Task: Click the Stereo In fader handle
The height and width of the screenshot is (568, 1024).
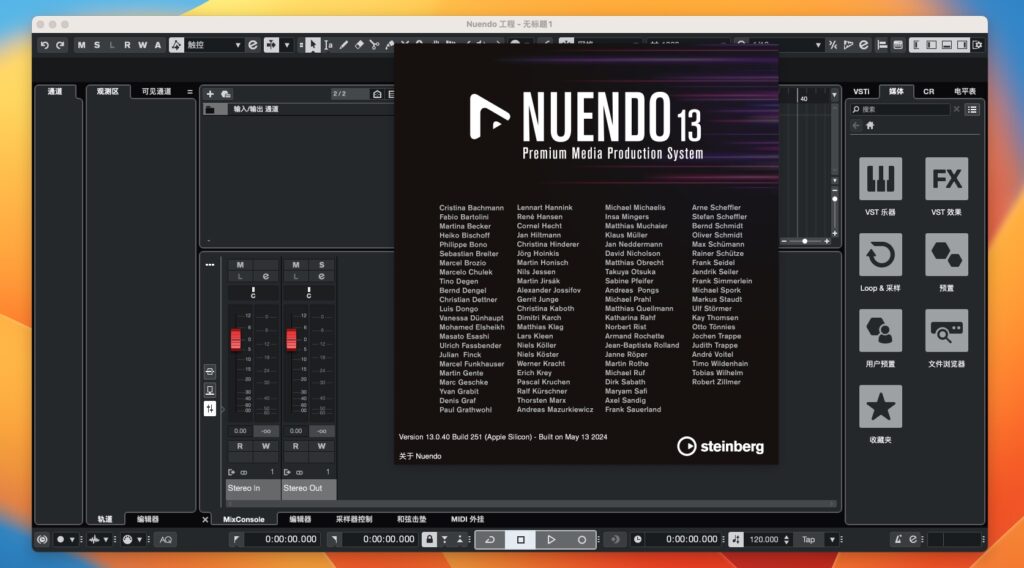Action: point(236,339)
